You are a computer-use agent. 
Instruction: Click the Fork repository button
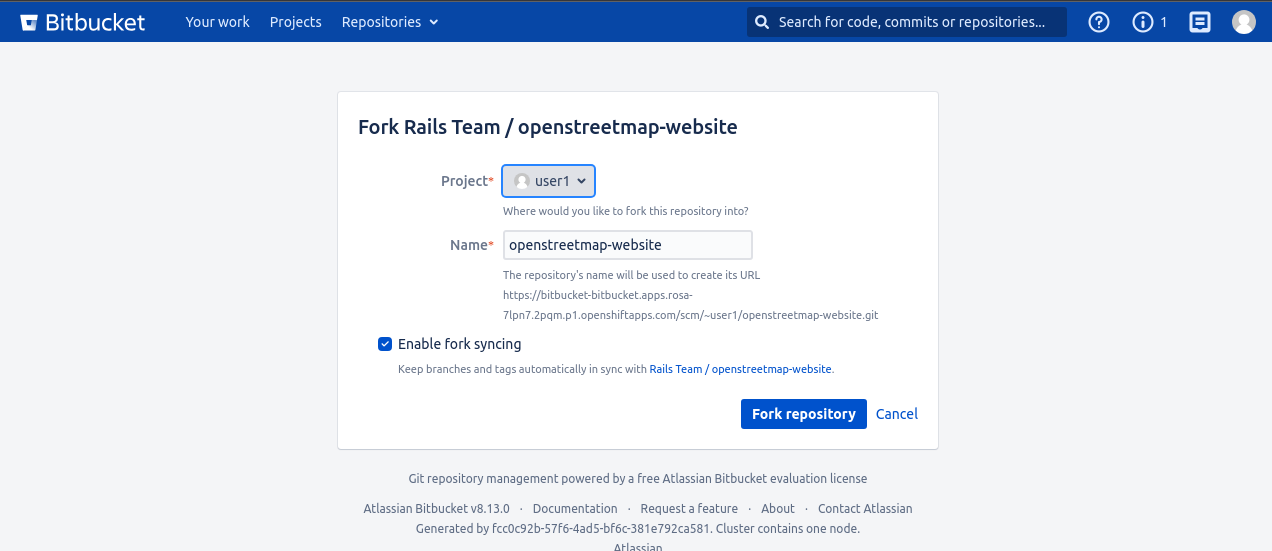pos(803,414)
